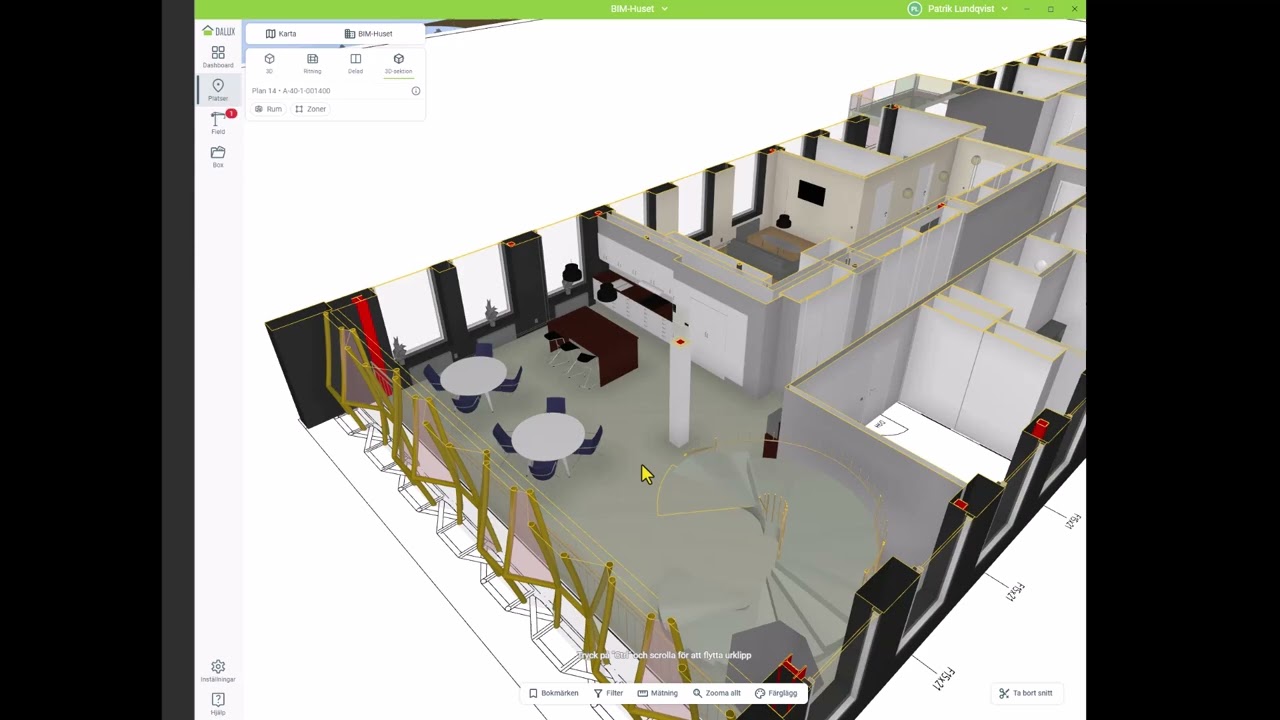Toggle the Zoner zones chip

[311, 109]
